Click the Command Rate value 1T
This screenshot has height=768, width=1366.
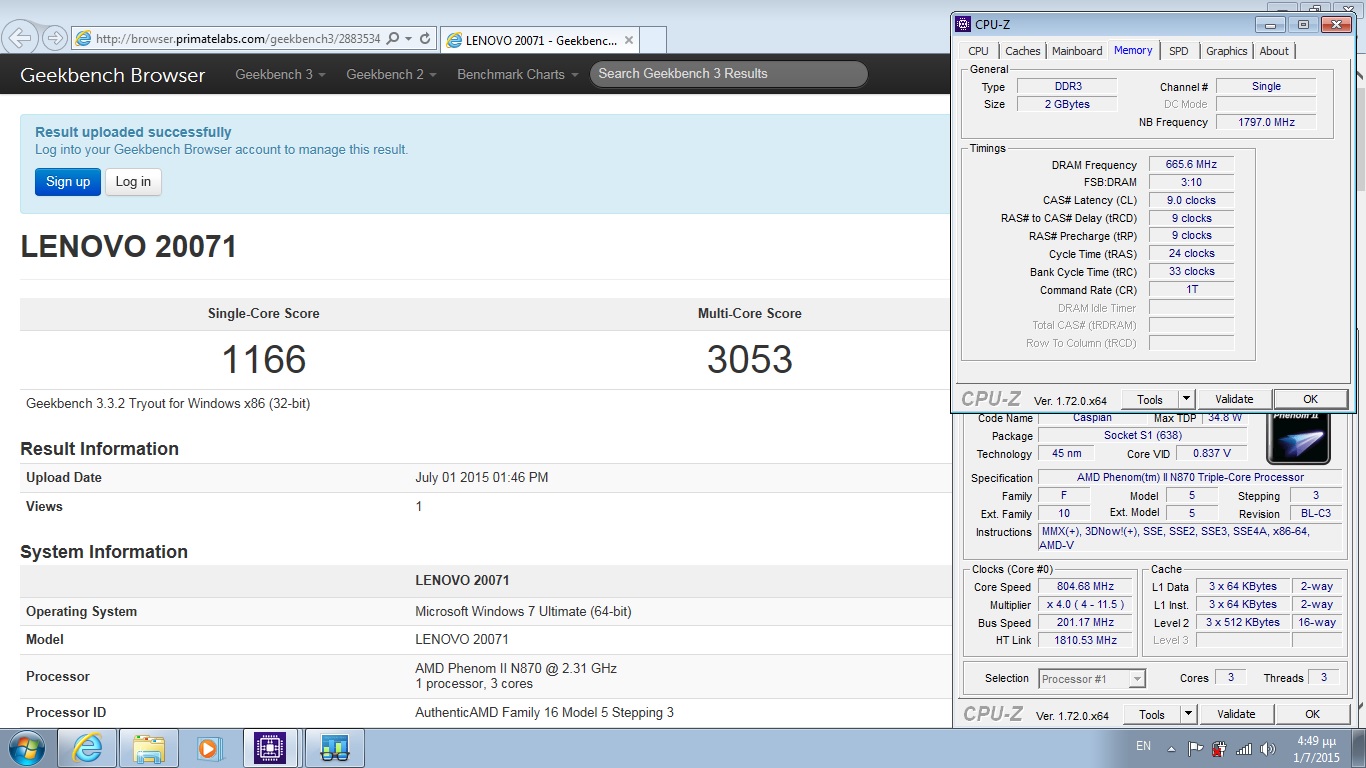(1190, 289)
